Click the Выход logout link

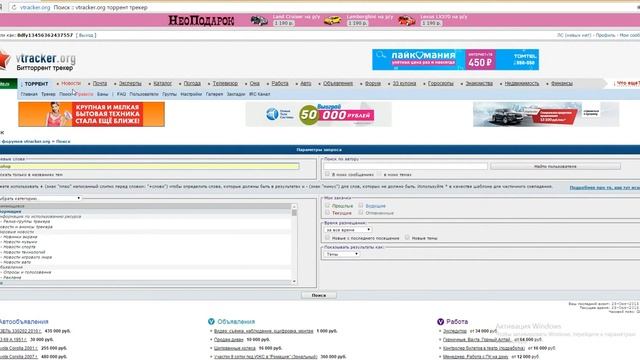(86, 36)
